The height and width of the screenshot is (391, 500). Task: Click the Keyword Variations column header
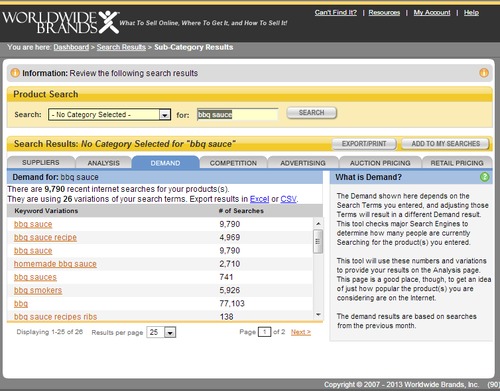[46, 211]
